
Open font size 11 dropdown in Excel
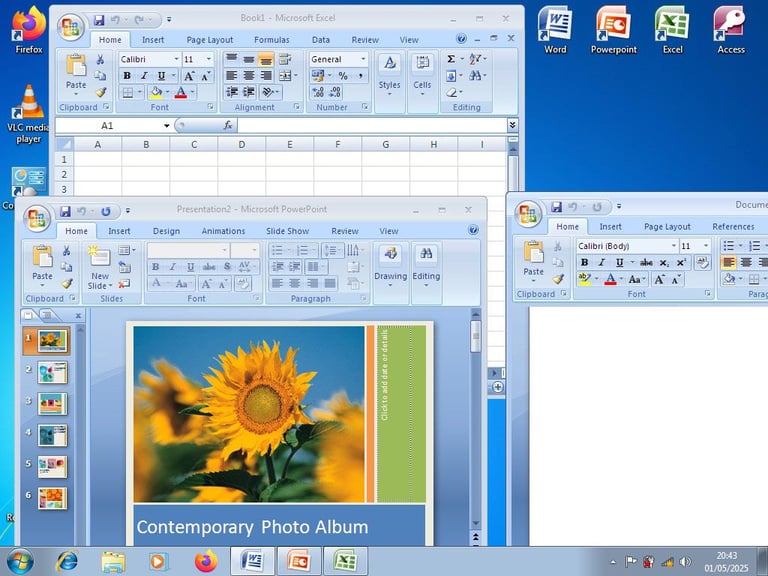209,59
